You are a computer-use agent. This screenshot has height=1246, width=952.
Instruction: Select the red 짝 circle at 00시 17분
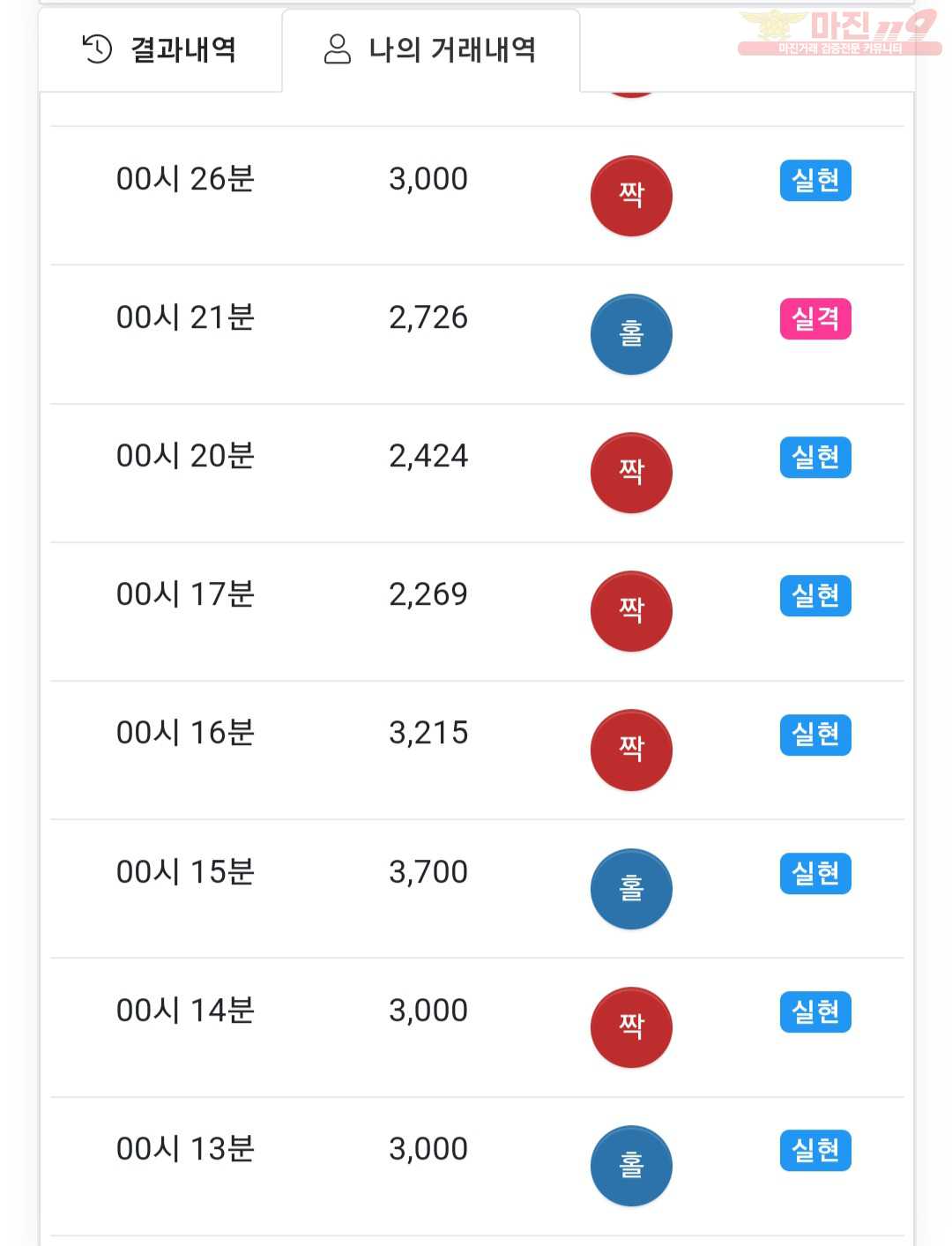631,611
